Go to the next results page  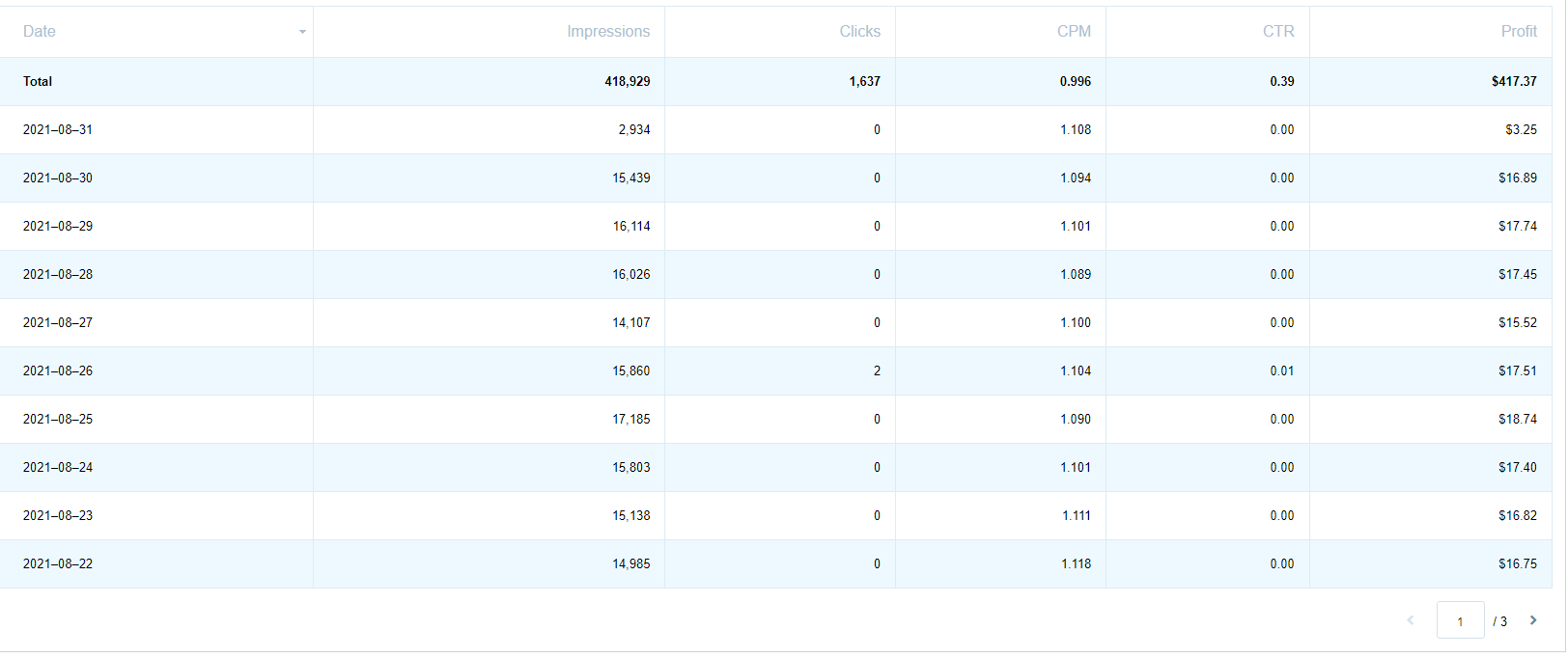[x=1533, y=620]
